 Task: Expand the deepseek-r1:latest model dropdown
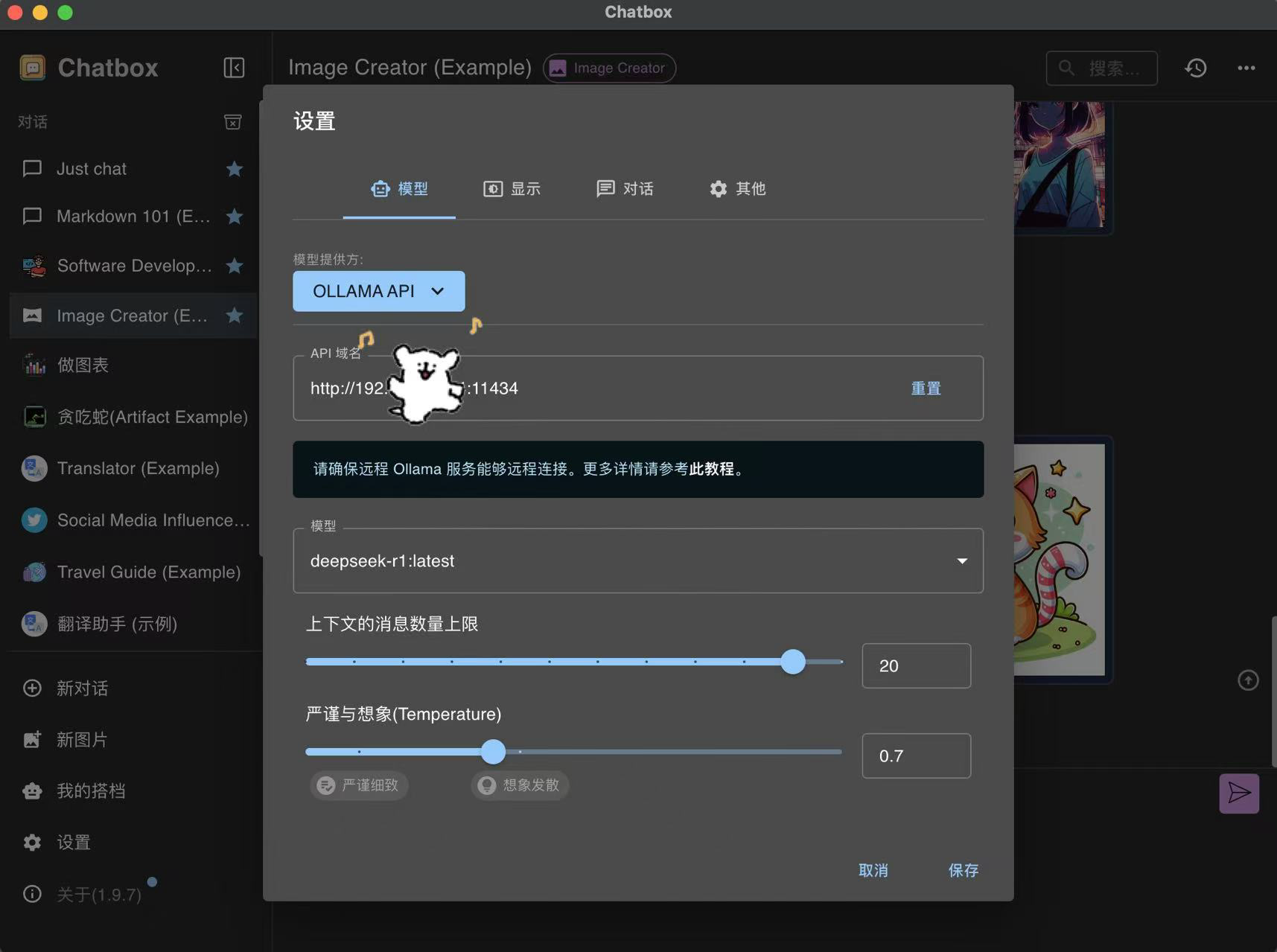638,560
